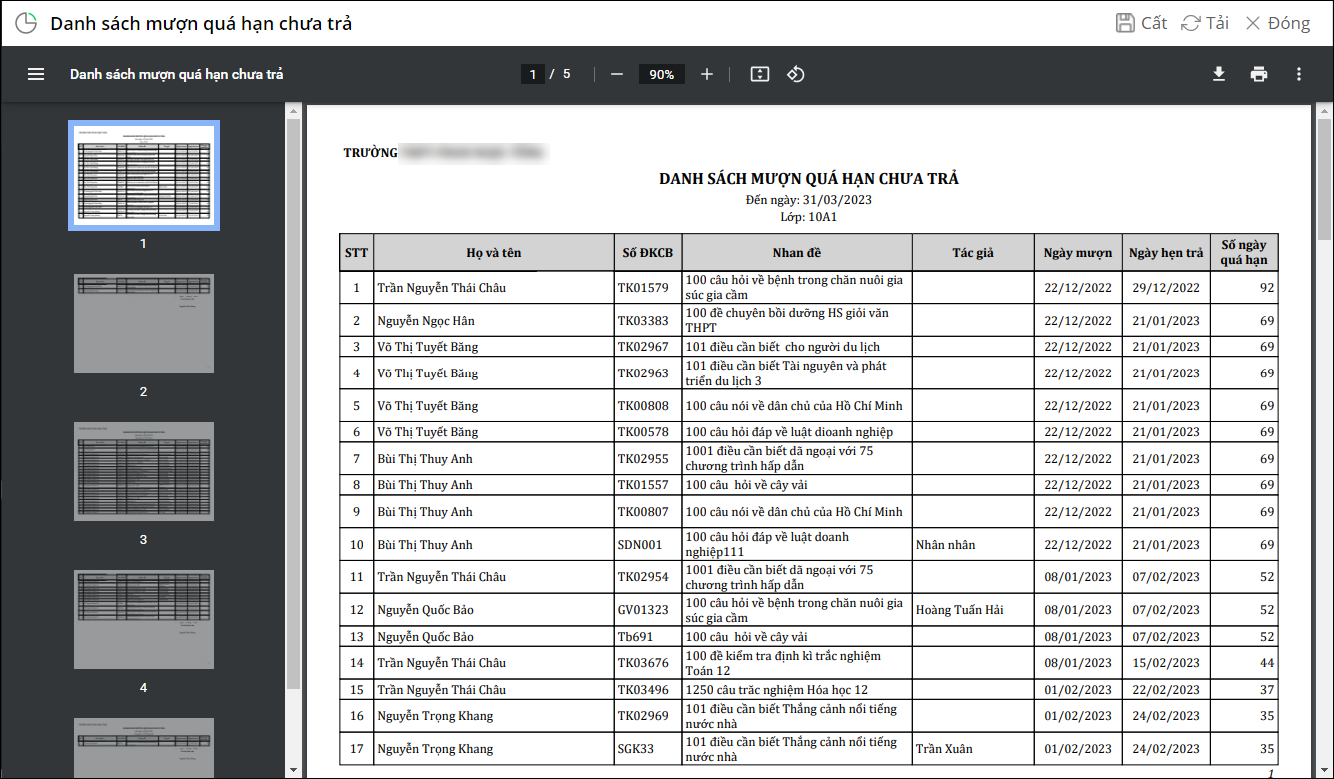
Task: Click the 'Đến ngày: 31/03/2023' date line
Action: (809, 200)
